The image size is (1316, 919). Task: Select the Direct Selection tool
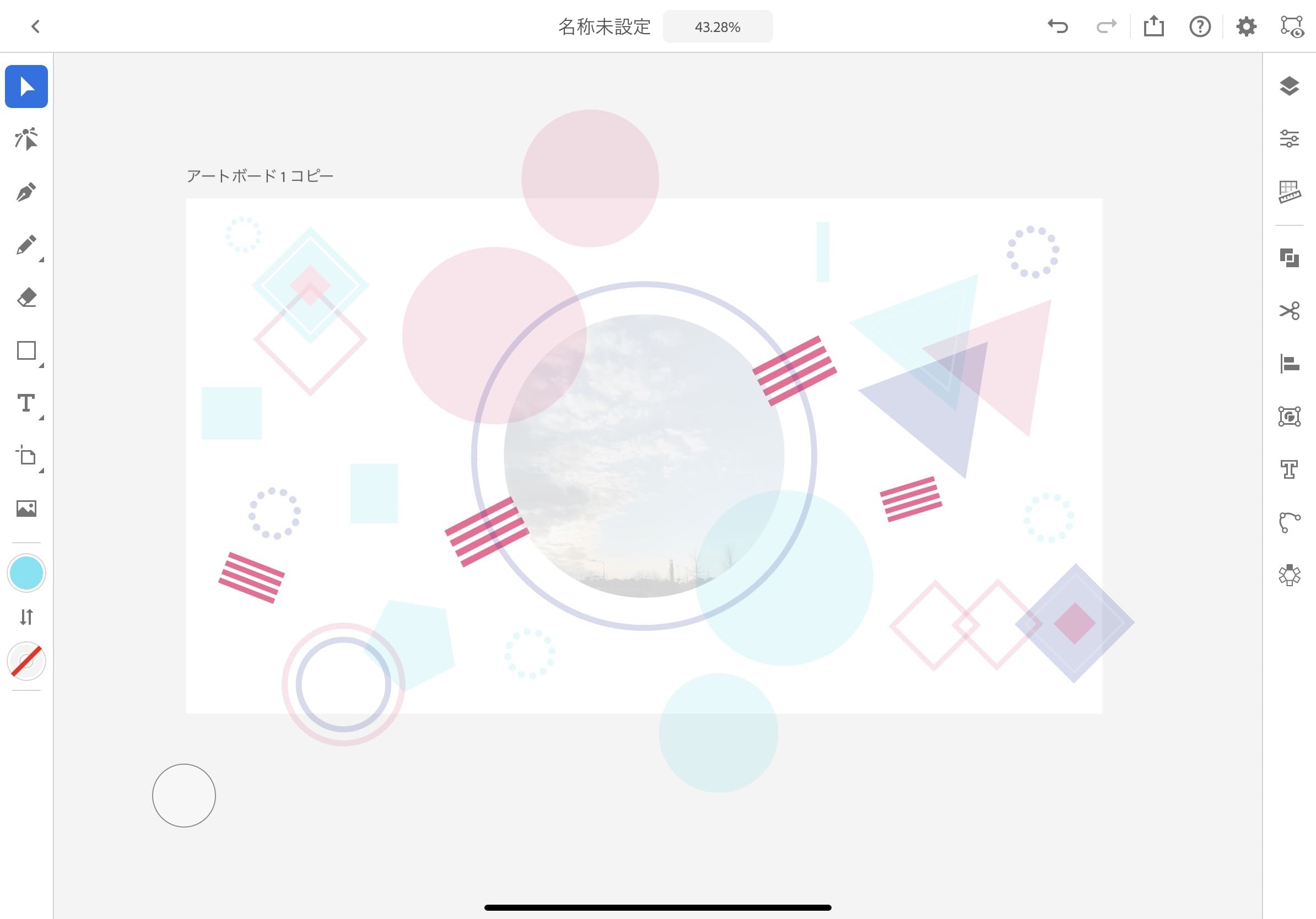pos(26,139)
